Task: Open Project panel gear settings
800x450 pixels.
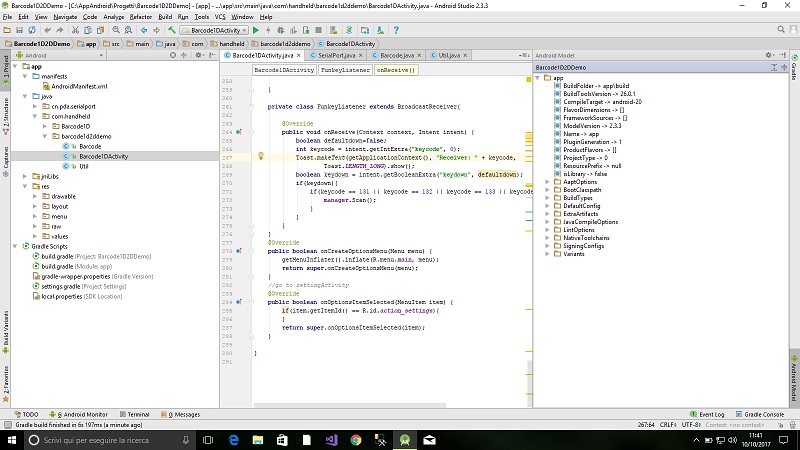Action: point(198,55)
